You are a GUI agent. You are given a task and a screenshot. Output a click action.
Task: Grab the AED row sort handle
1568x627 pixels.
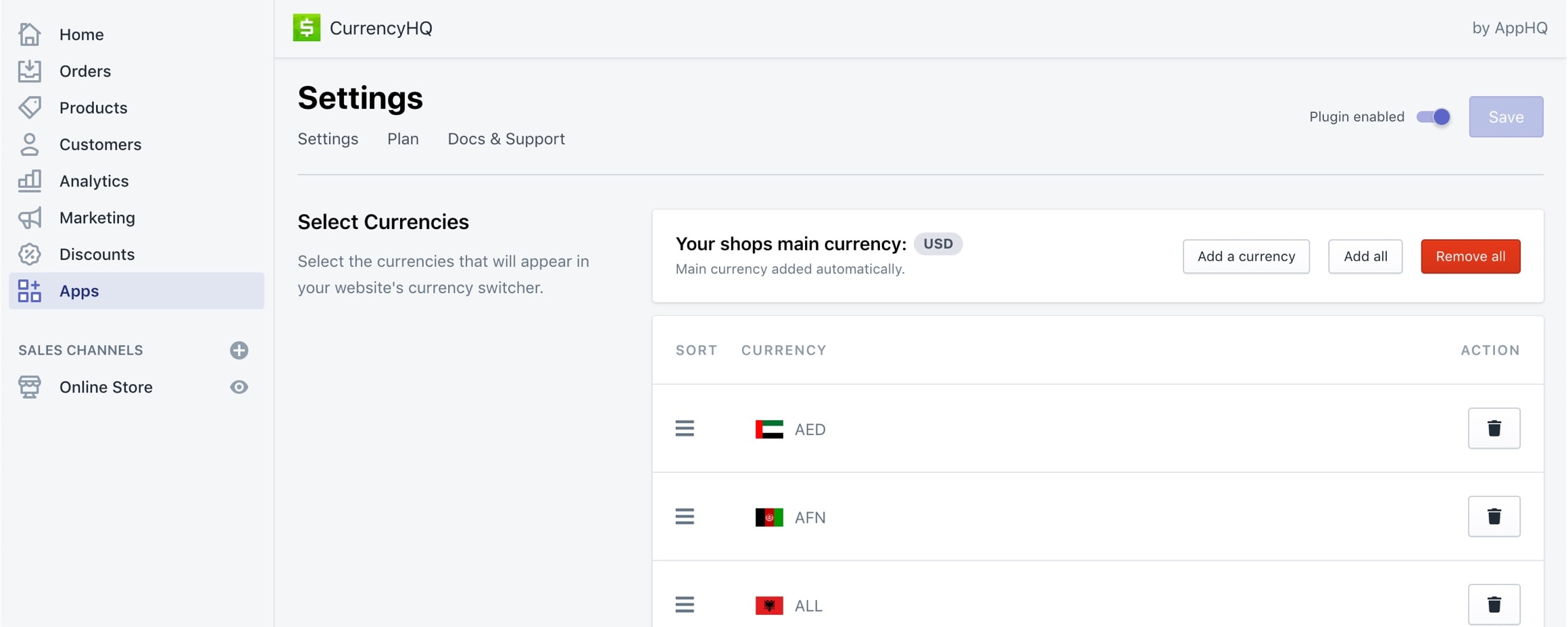click(685, 428)
